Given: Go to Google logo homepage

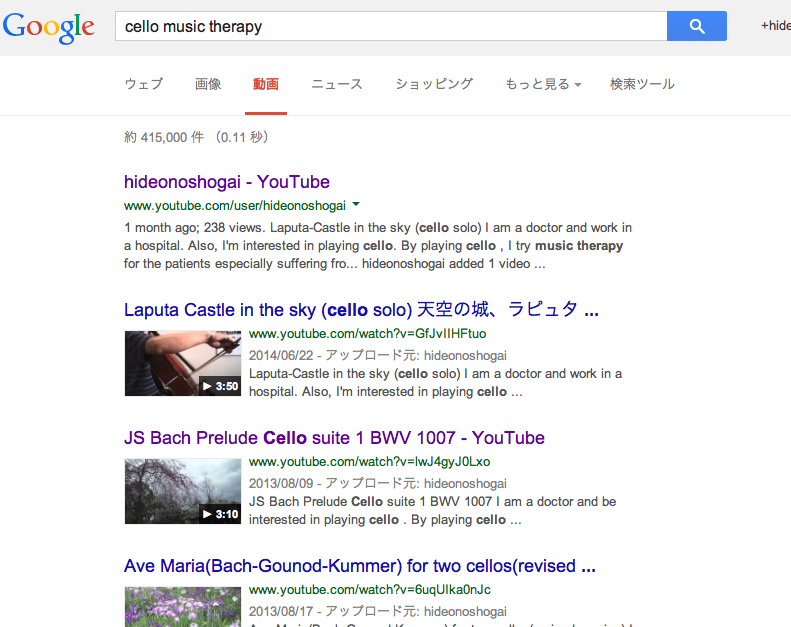Looking at the screenshot, I should [x=49, y=28].
